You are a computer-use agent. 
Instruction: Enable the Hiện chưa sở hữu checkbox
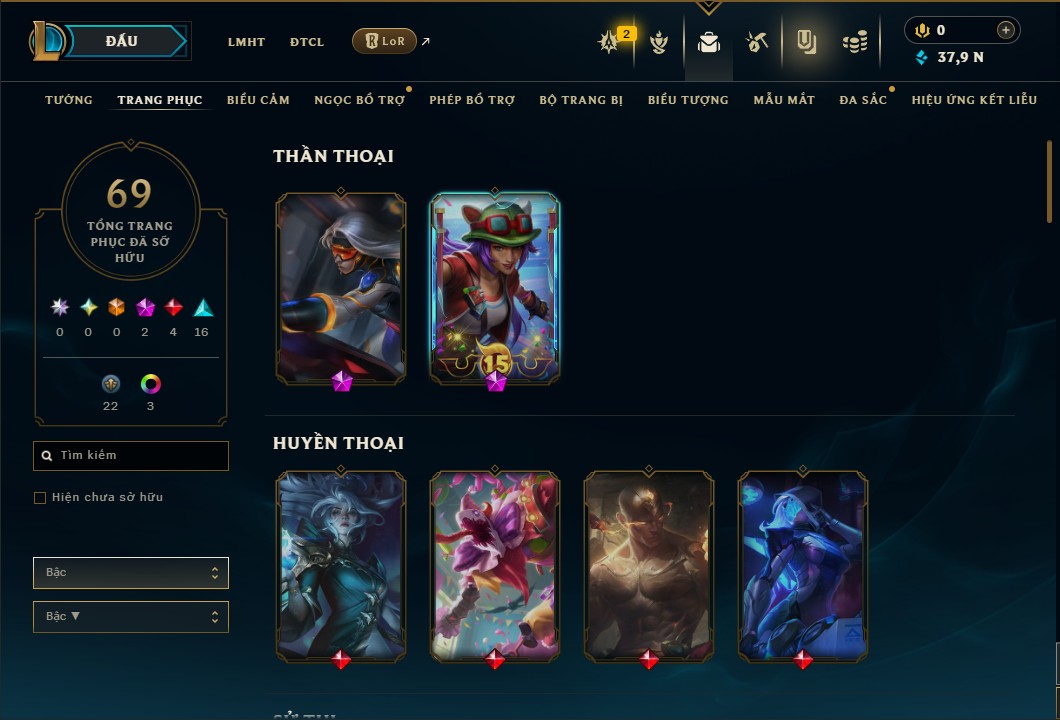(40, 498)
